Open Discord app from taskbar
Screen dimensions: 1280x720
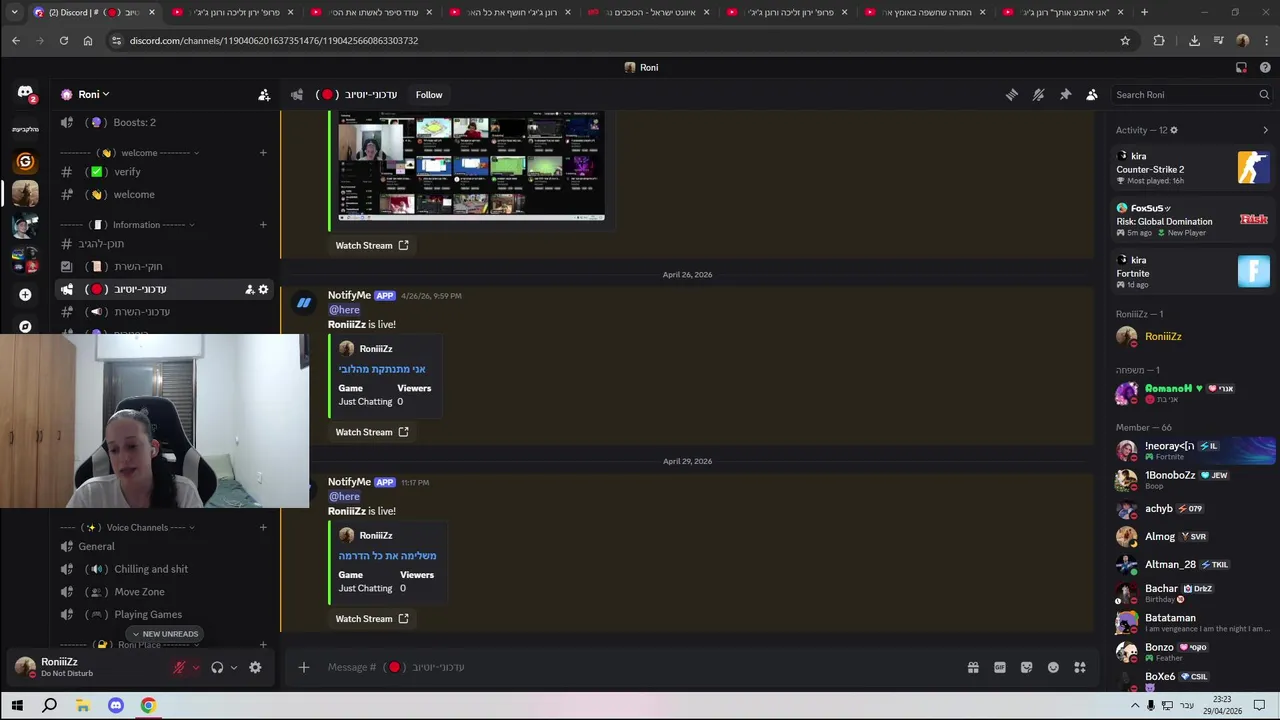[116, 706]
